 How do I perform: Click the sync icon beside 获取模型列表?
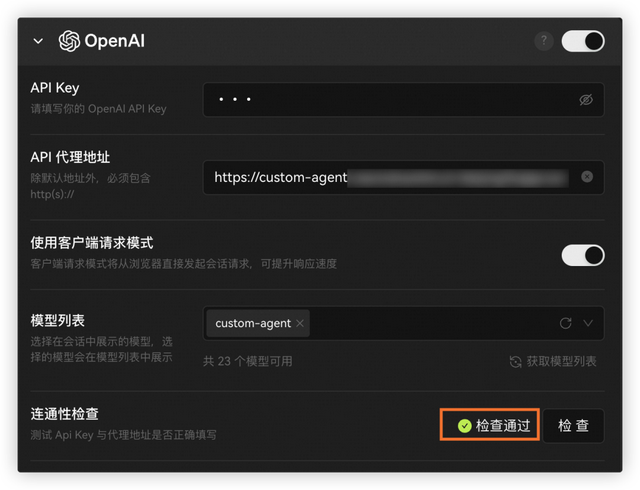pyautogui.click(x=516, y=361)
